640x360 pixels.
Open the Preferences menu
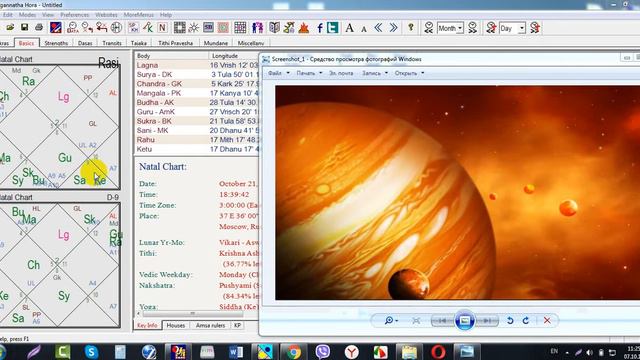pyautogui.click(x=74, y=15)
